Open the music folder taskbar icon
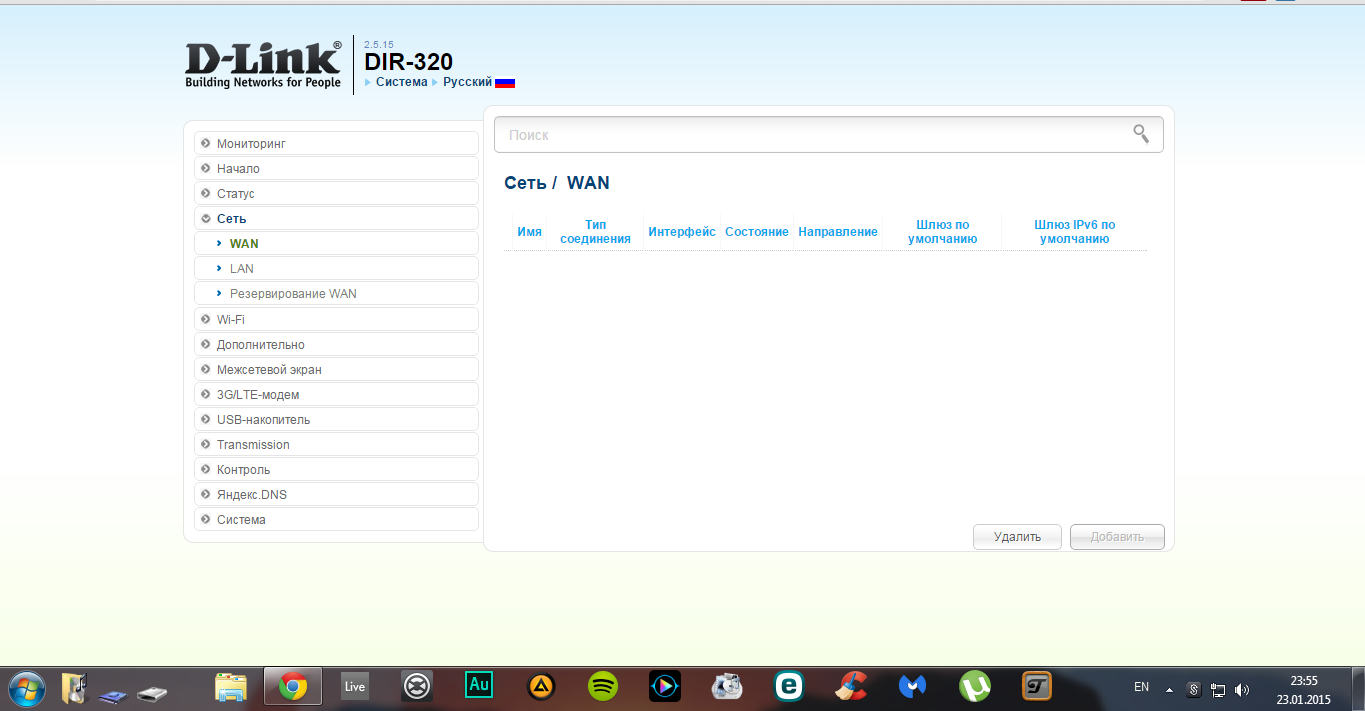Viewport: 1365px width, 711px height. click(x=75, y=687)
